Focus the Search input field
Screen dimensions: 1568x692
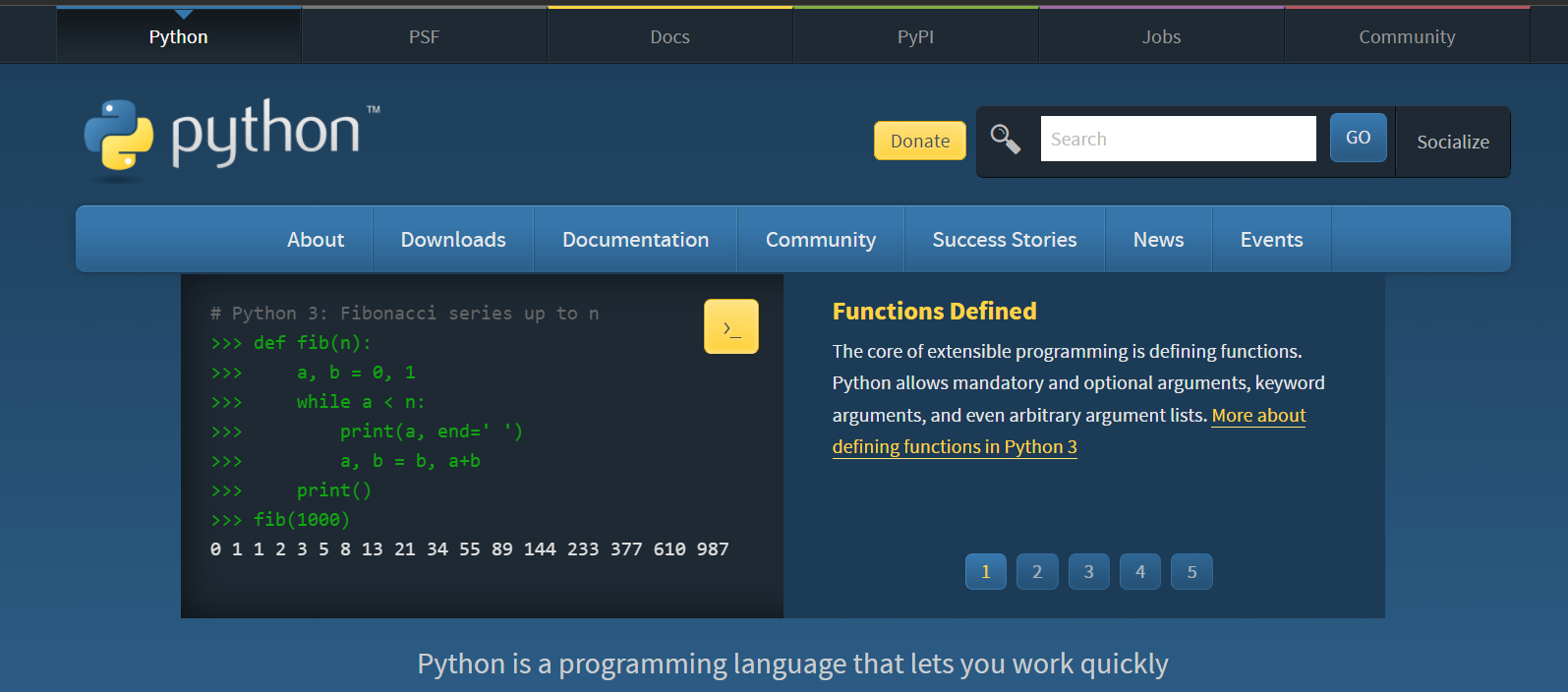tap(1177, 139)
